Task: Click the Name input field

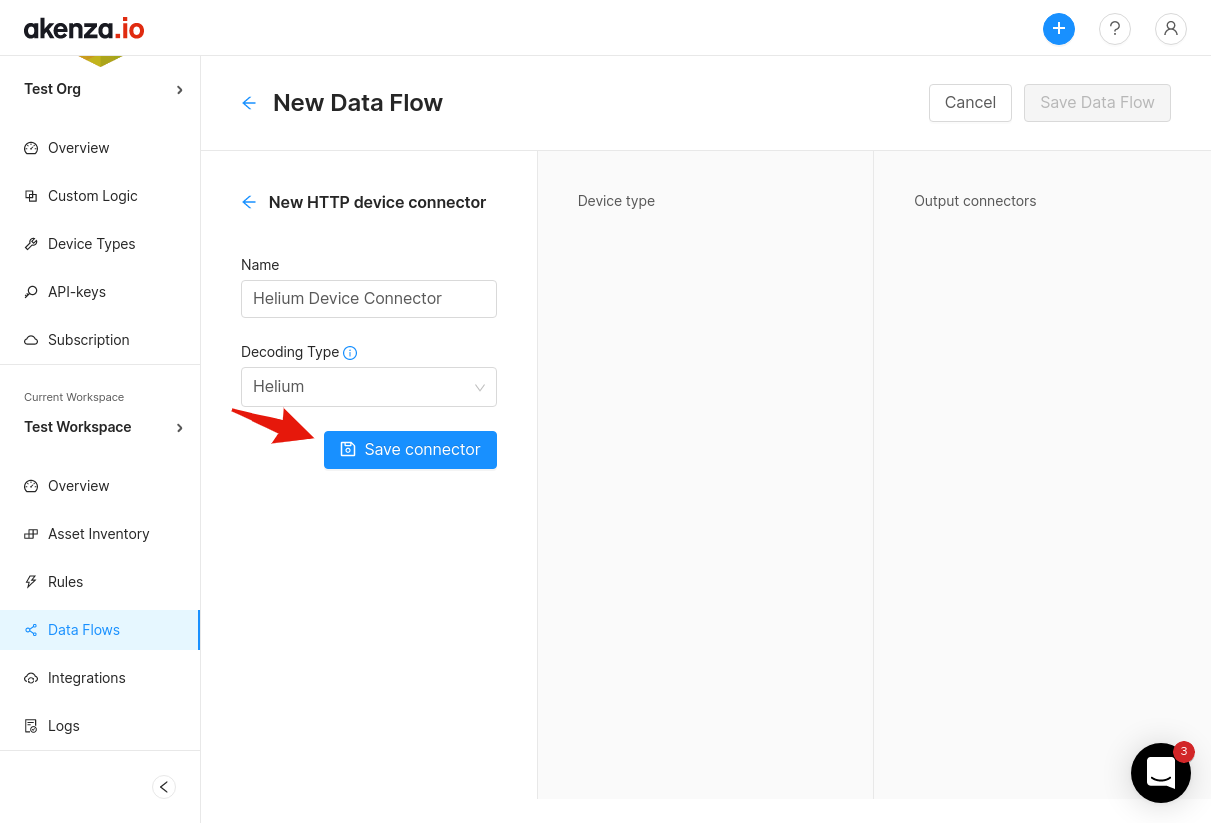Action: (368, 299)
